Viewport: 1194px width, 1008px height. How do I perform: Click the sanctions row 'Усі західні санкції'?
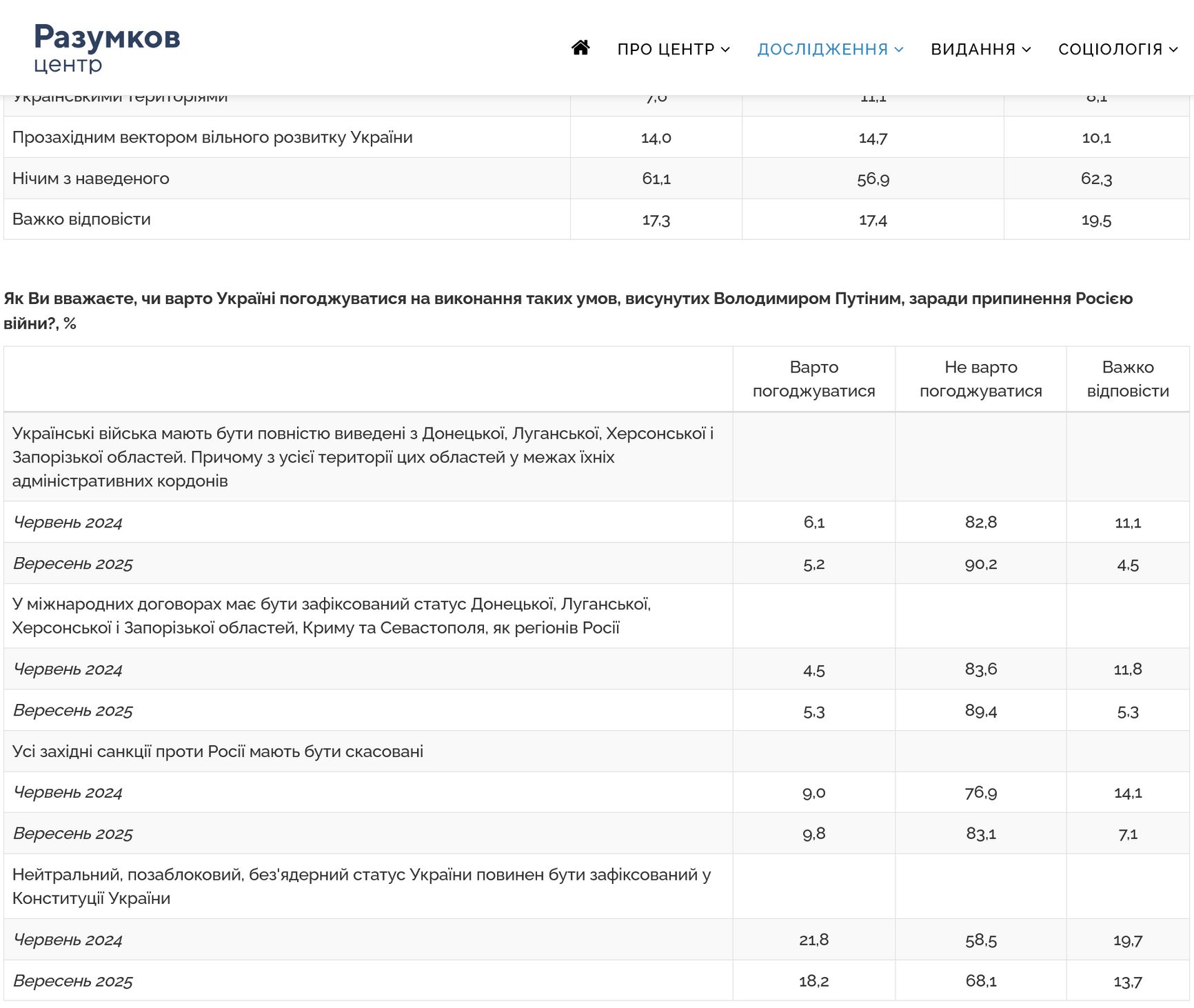[218, 752]
